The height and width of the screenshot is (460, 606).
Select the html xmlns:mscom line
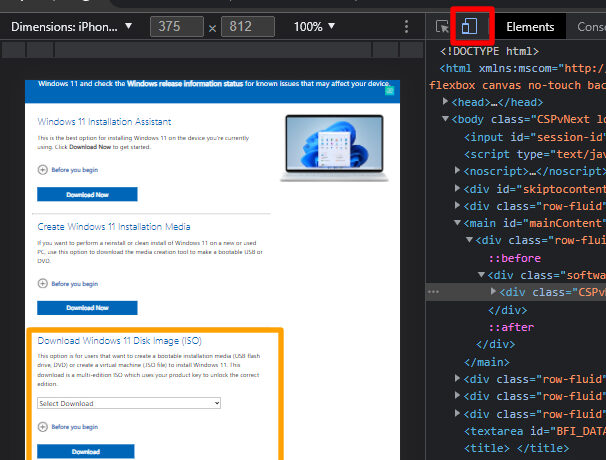[x=523, y=68]
